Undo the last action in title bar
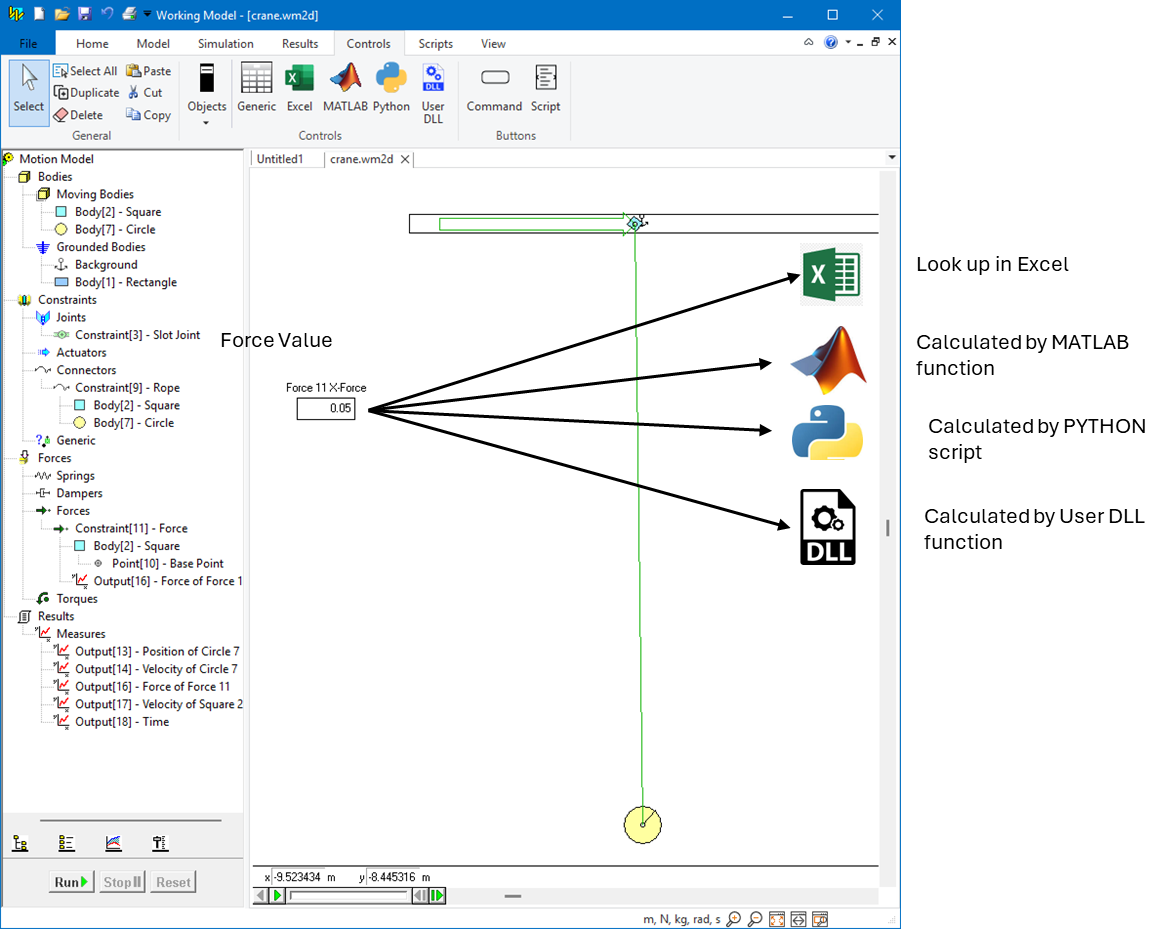Viewport: 1162px width, 929px height. coord(107,14)
